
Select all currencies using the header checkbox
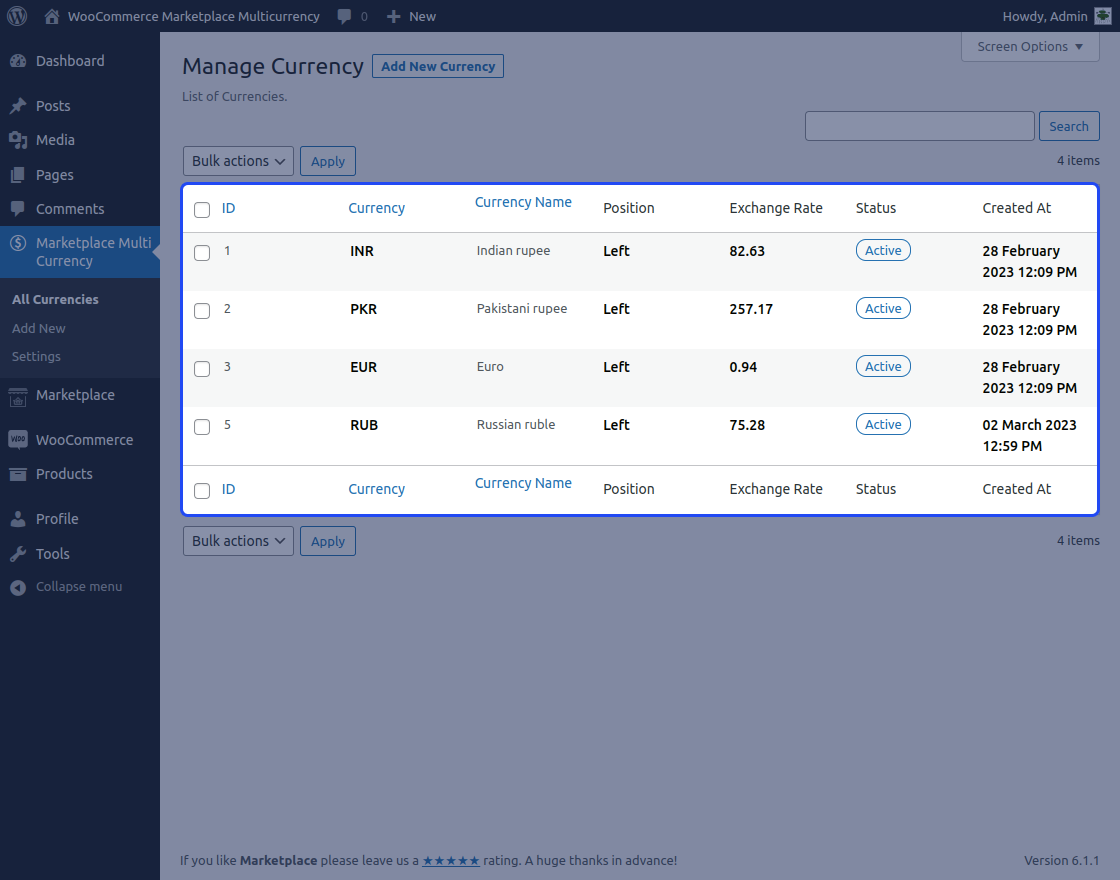202,208
